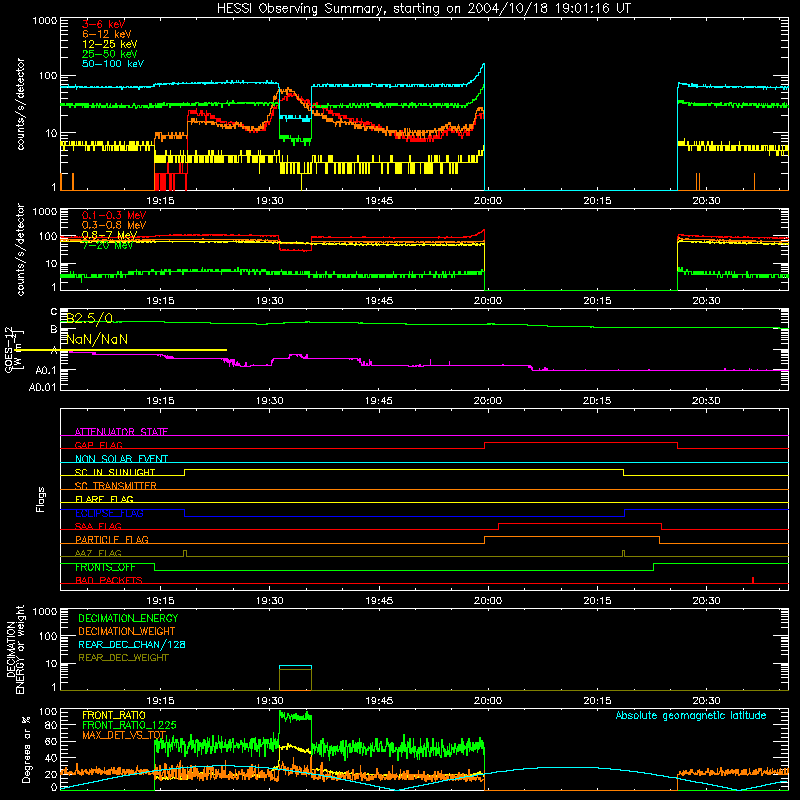Select the REAR_DEC_WEIGHT legend label
The height and width of the screenshot is (800, 800).
[x=123, y=658]
